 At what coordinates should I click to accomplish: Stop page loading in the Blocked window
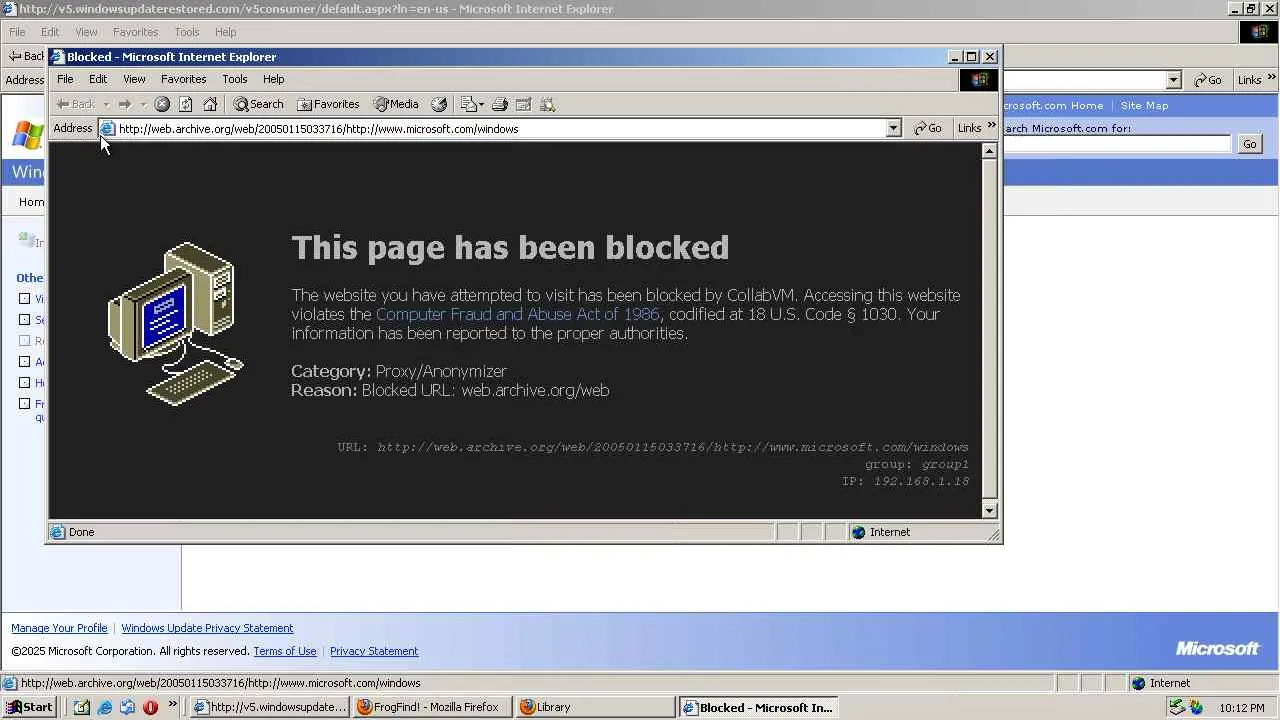[x=162, y=104]
